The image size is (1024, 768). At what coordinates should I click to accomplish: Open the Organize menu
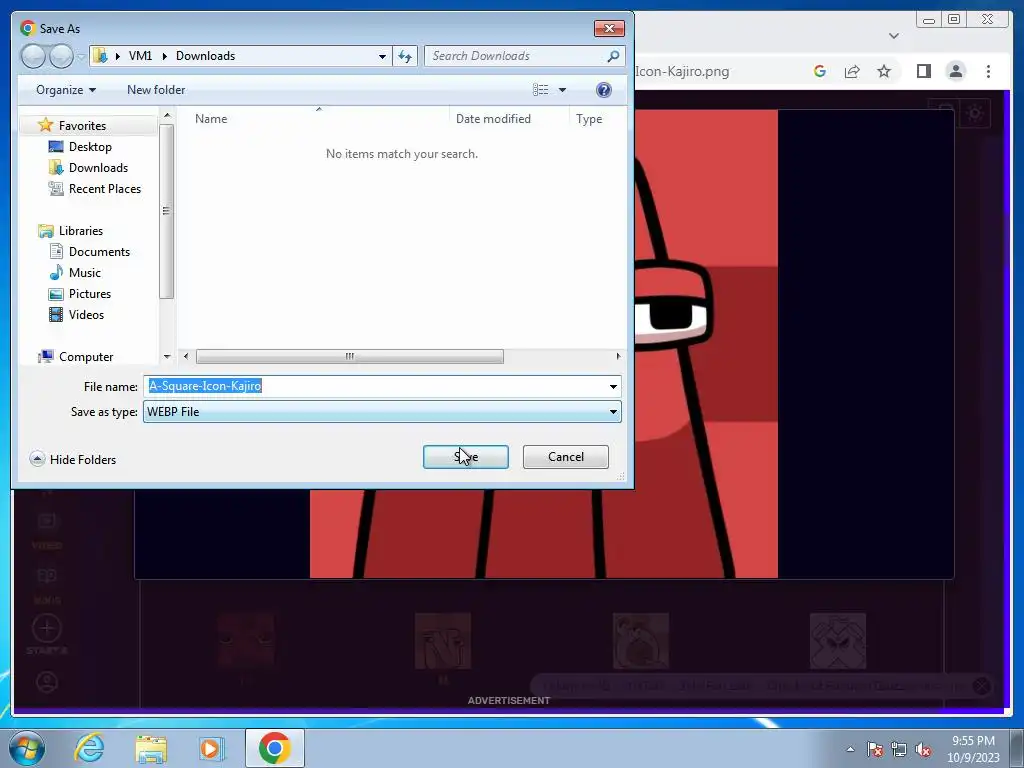65,89
